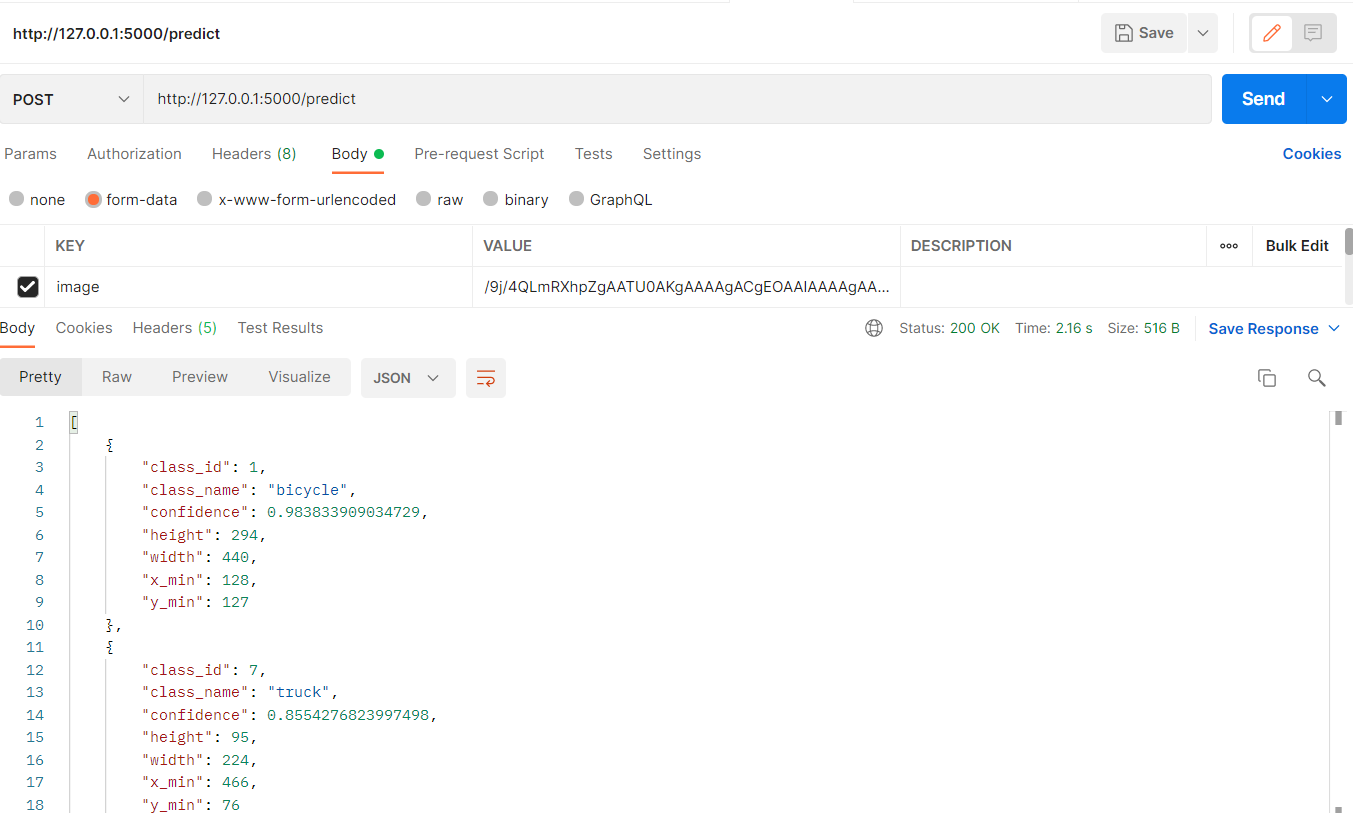Open the comments speech bubble icon
The image size is (1353, 813).
tap(1313, 33)
